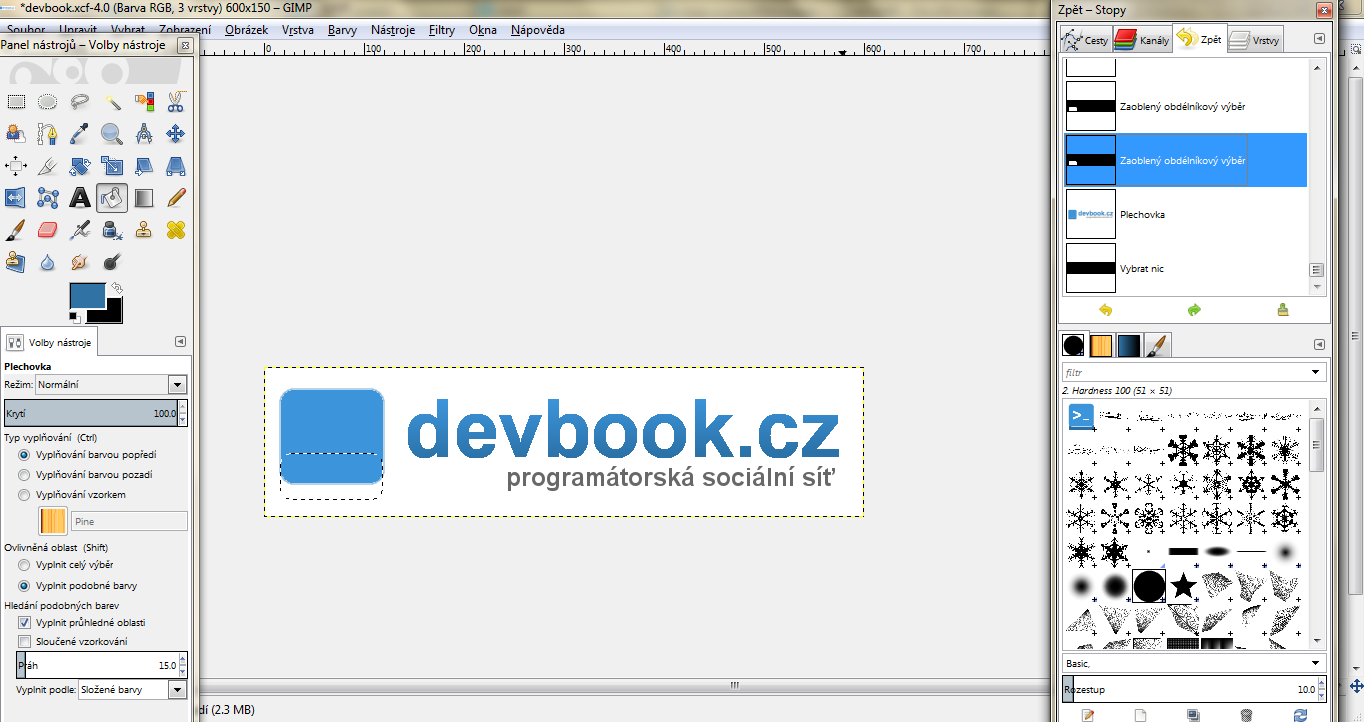Activate the Heal bandage tool
Image resolution: width=1364 pixels, height=722 pixels.
click(176, 229)
